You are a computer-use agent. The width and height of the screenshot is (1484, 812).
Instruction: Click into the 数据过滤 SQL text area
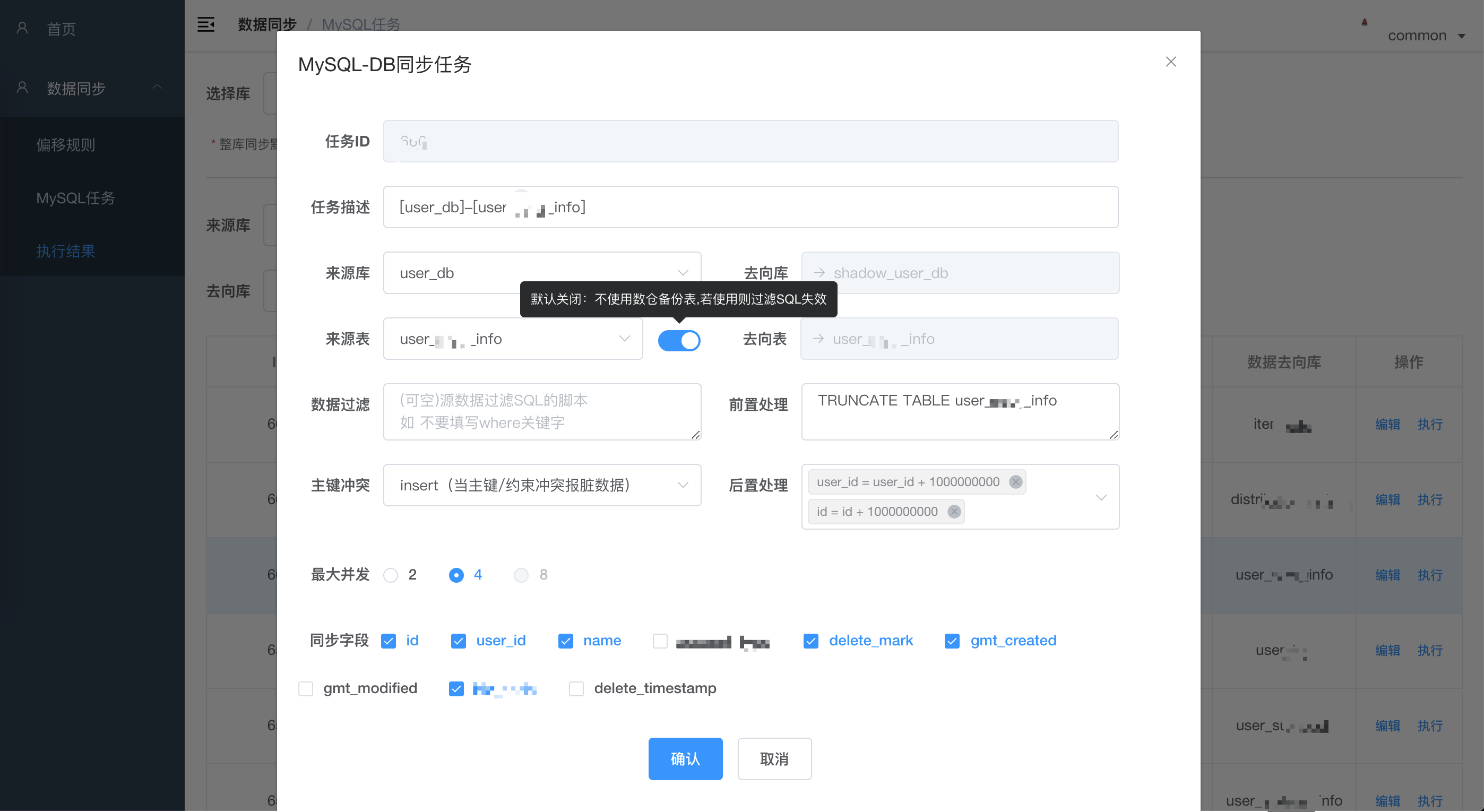(541, 412)
